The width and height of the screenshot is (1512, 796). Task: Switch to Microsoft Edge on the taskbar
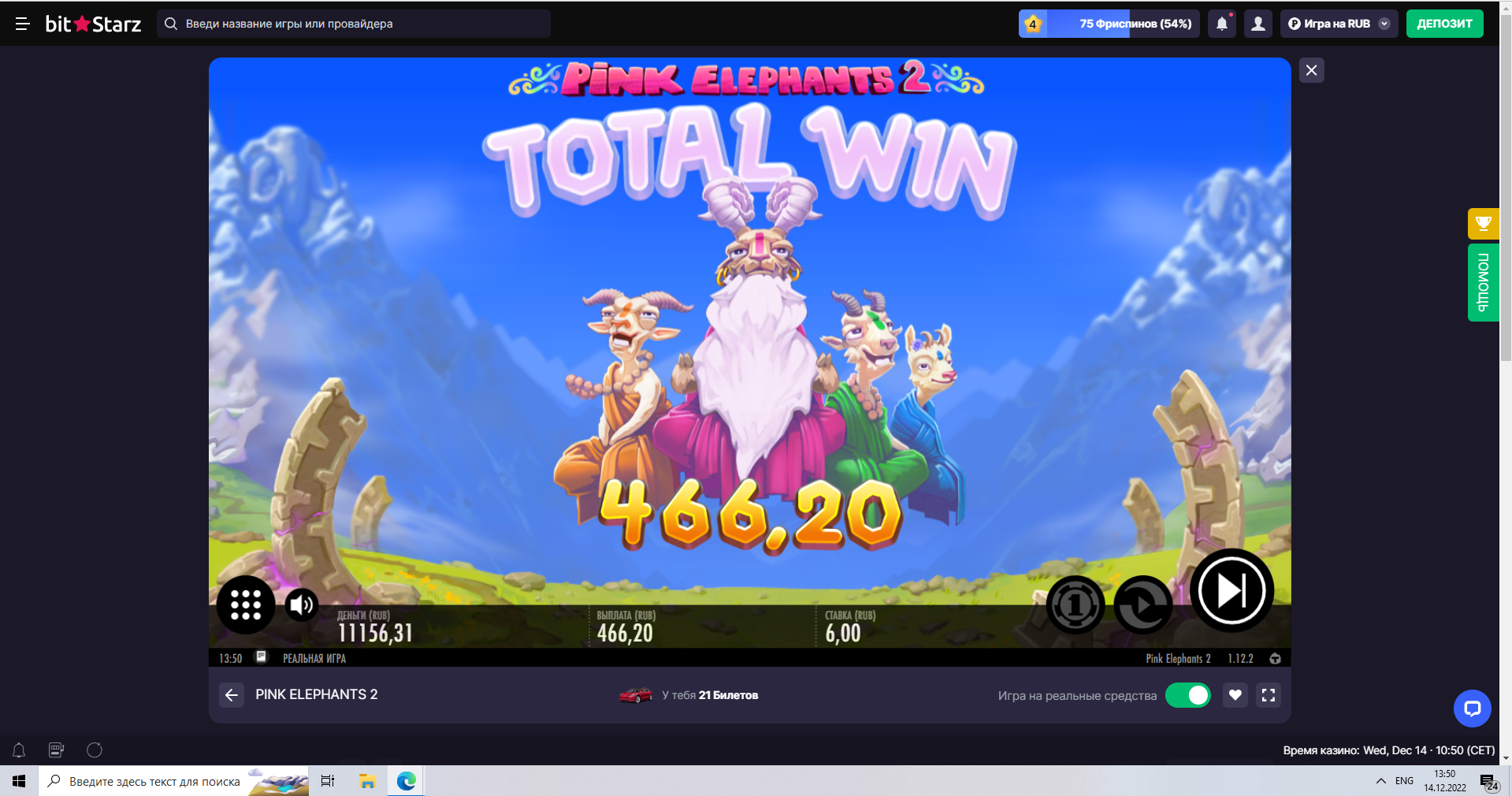click(x=406, y=781)
